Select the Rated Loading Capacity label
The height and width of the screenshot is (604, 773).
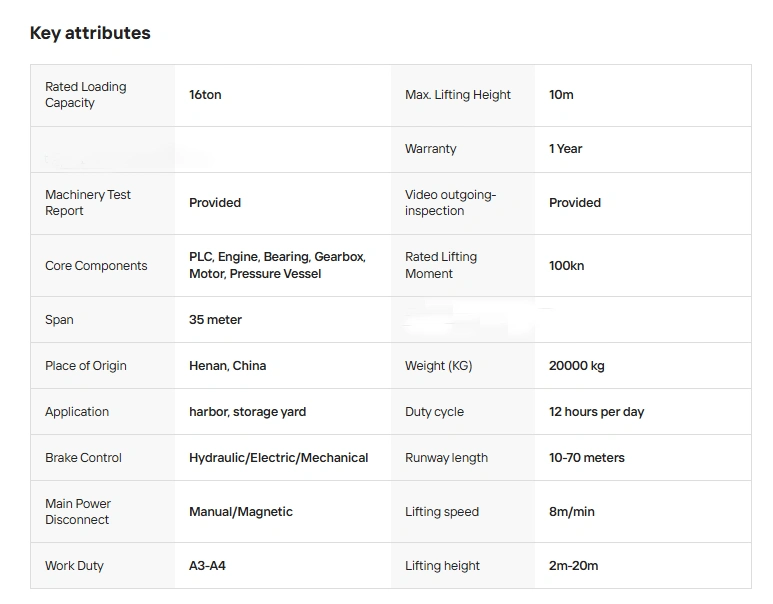pos(86,95)
